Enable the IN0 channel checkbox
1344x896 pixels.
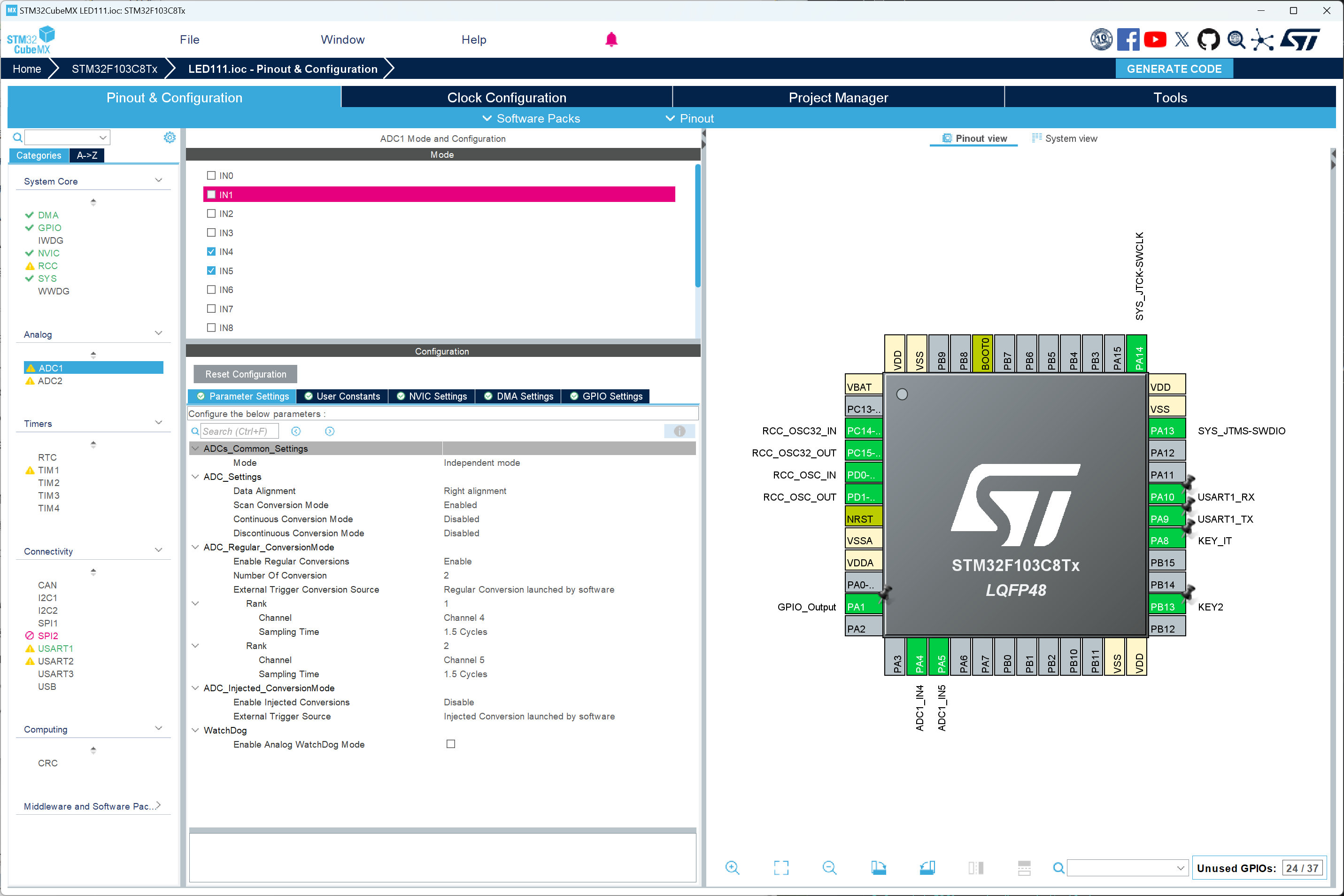211,176
